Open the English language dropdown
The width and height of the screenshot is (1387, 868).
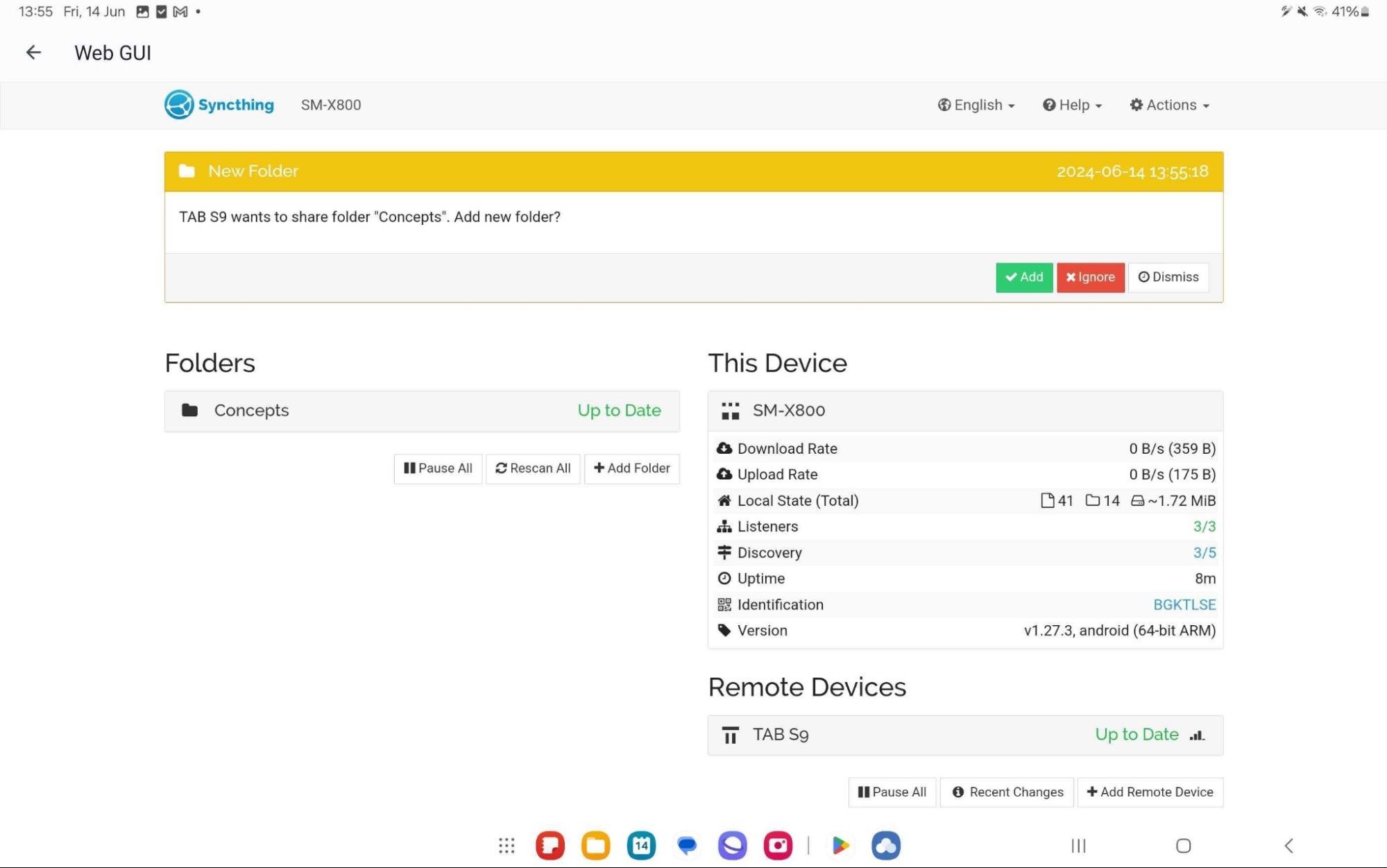point(976,105)
